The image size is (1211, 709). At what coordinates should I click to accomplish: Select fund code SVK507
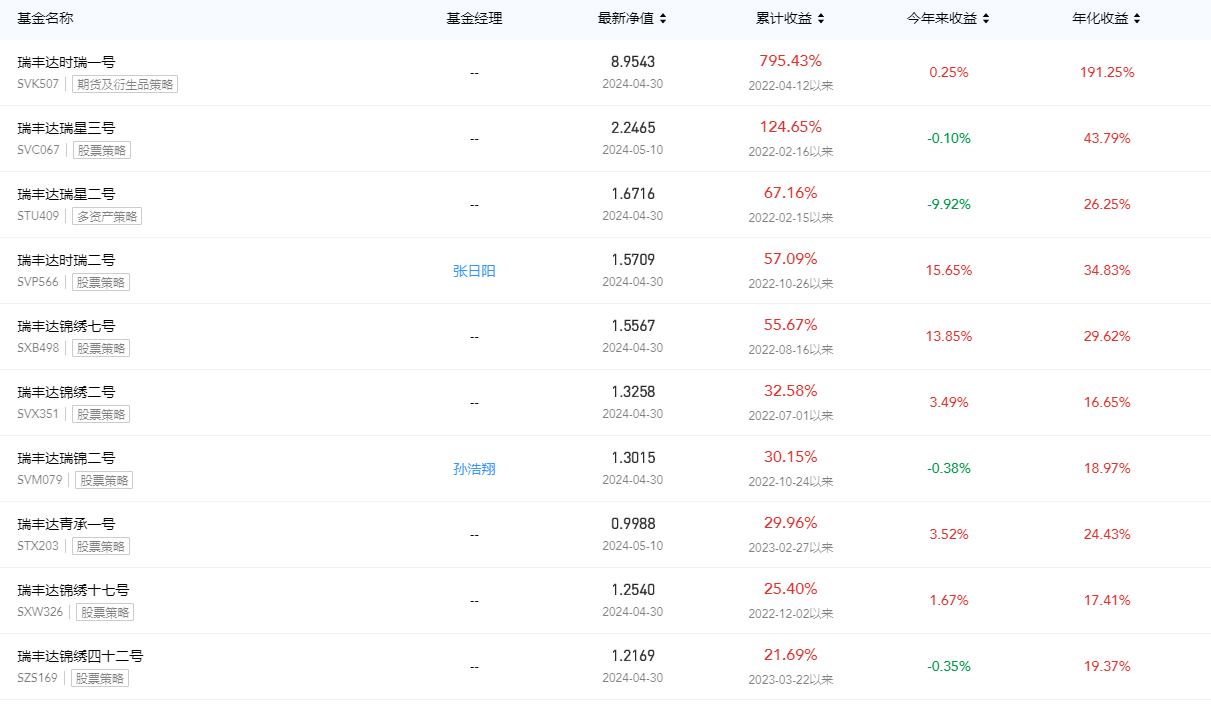(38, 84)
